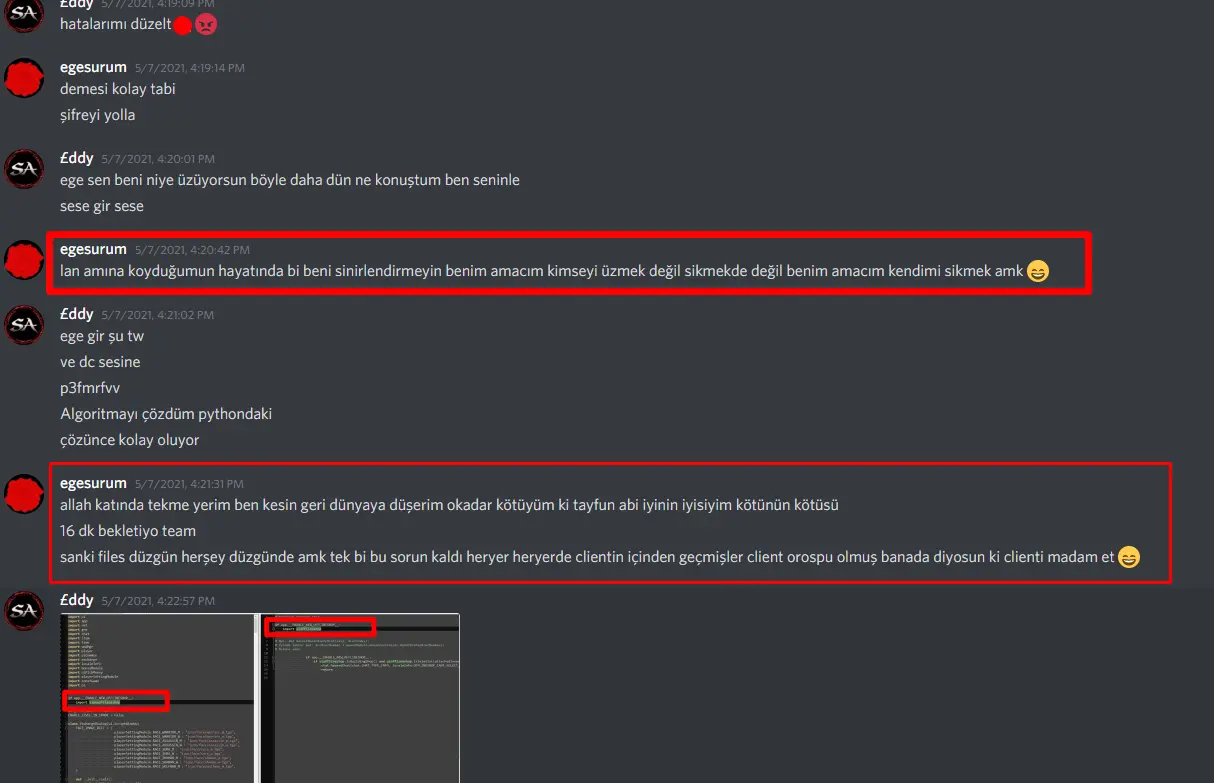Click £ddy's avatar beside 4:20:01 message

(24, 169)
